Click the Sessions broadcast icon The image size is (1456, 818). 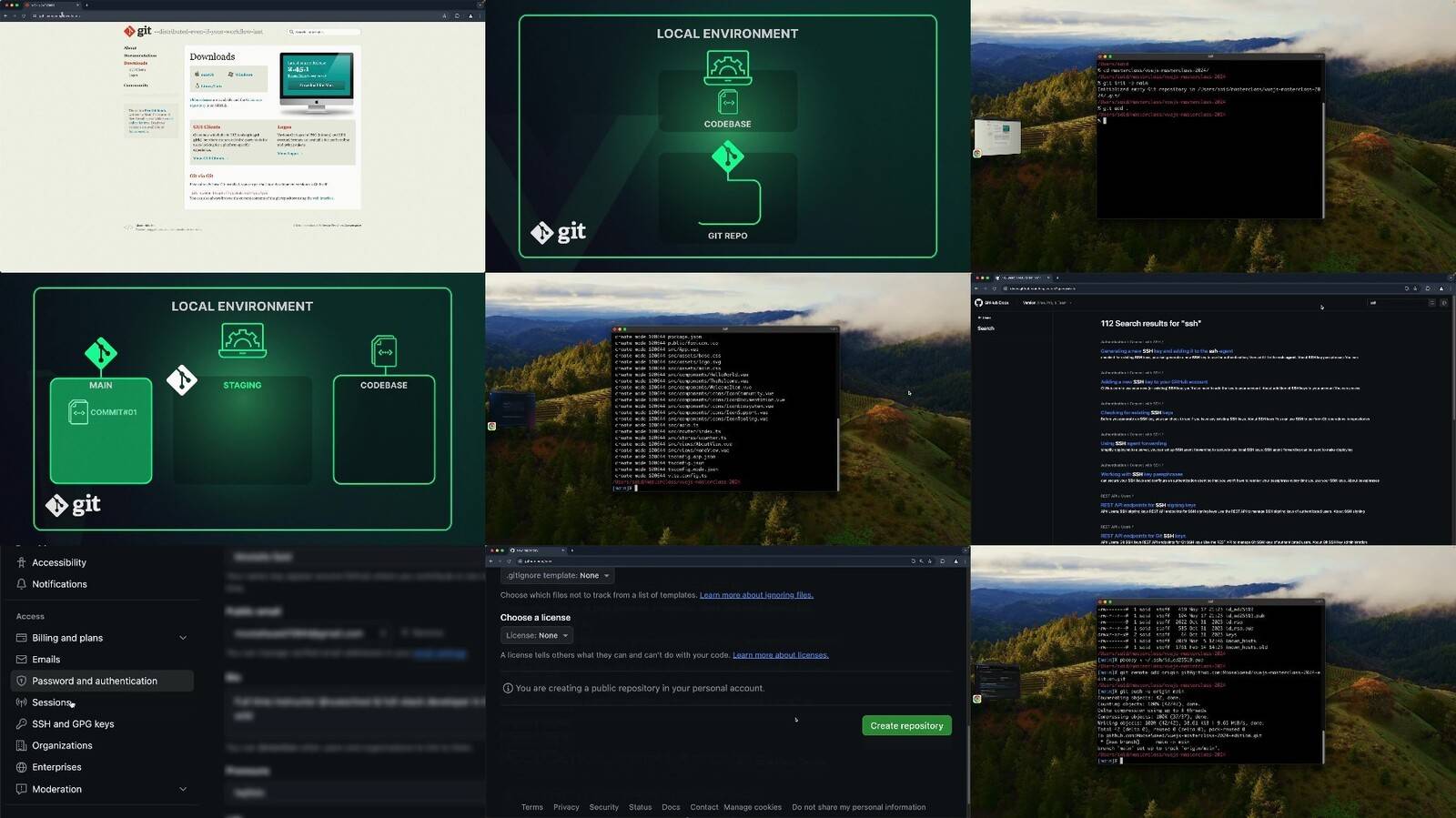point(21,702)
